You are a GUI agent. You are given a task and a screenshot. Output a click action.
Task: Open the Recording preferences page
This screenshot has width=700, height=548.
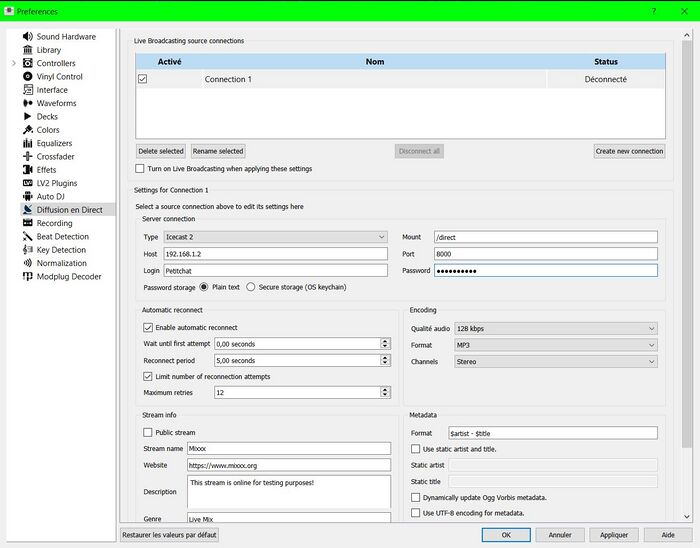54,223
